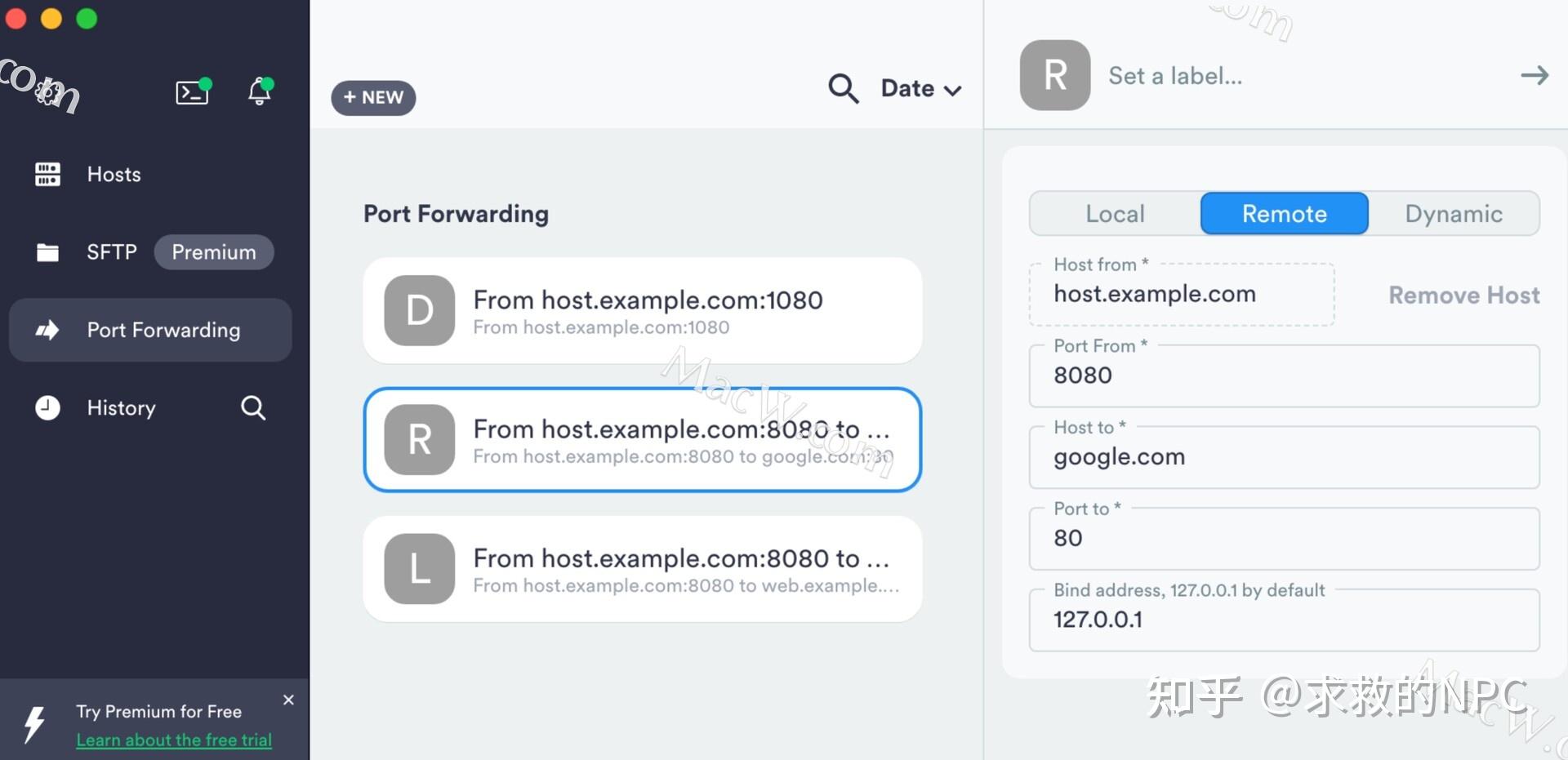
Task: Open the SFTP folder icon
Action: tap(47, 251)
